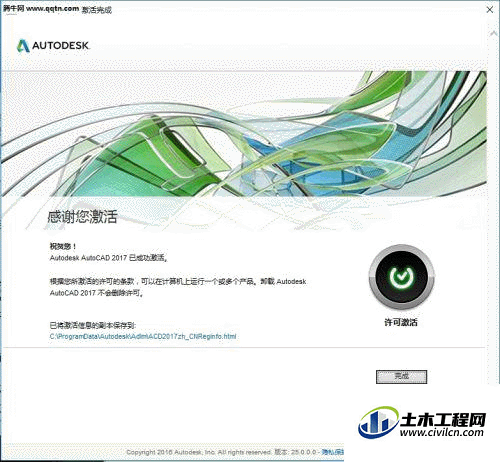Click the 完成 (Finish) button
500x462 pixels.
click(x=401, y=377)
